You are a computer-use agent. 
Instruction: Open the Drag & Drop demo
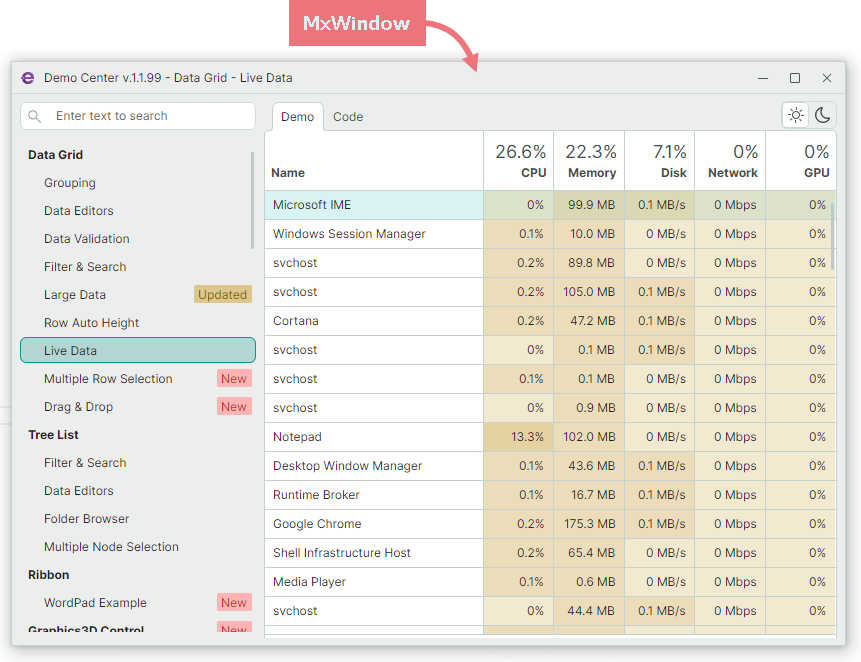[79, 407]
